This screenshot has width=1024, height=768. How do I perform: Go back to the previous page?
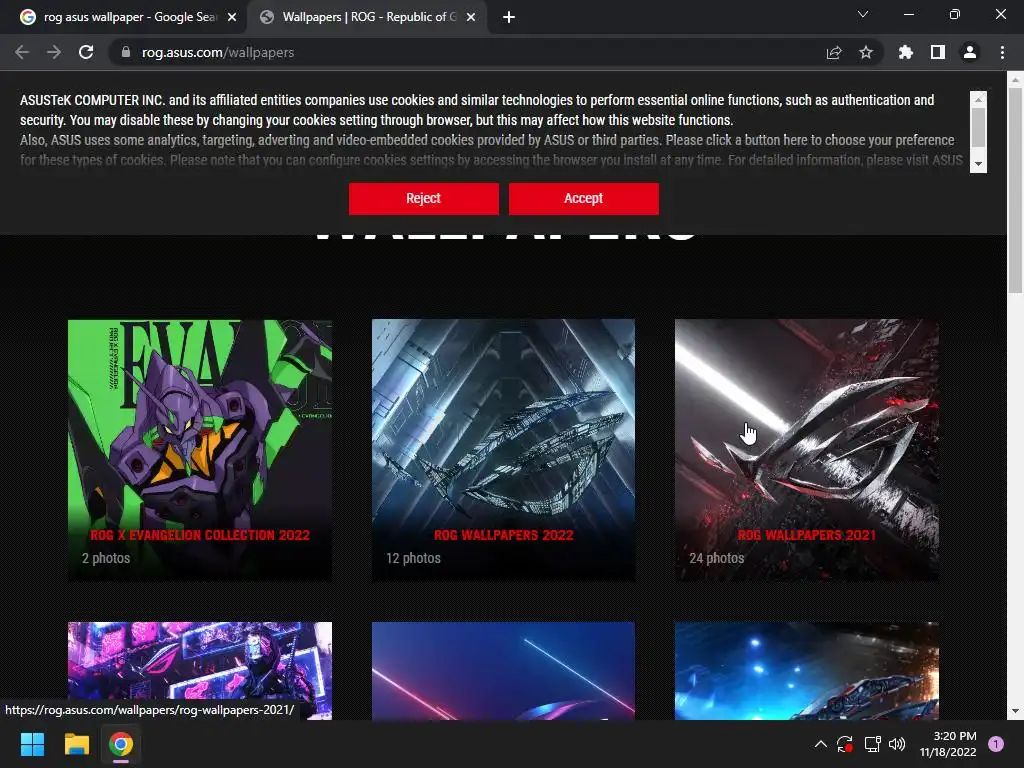click(x=22, y=52)
